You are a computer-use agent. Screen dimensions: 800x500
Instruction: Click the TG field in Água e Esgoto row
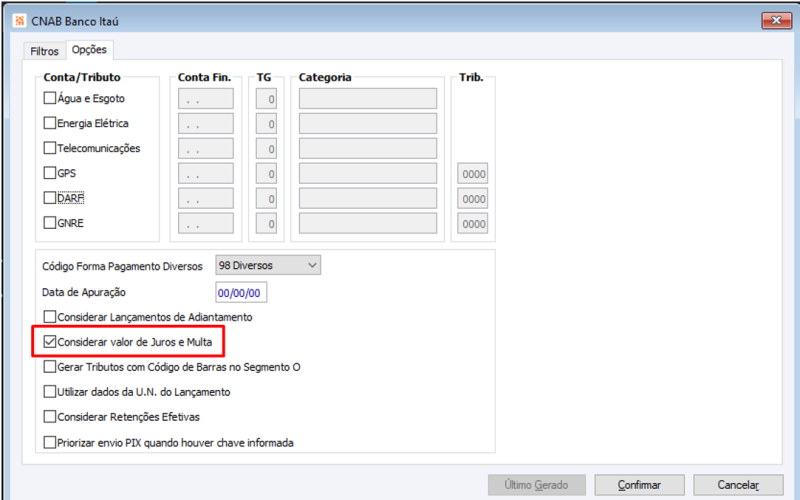[266, 98]
